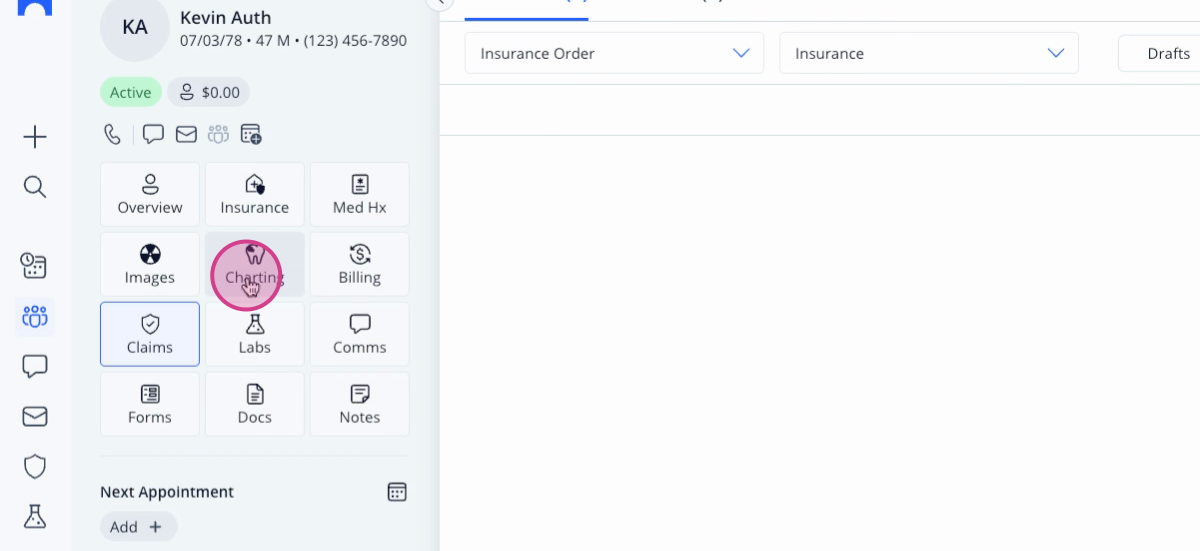
Task: Open the mail envelope sidebar icon
Action: click(x=35, y=416)
